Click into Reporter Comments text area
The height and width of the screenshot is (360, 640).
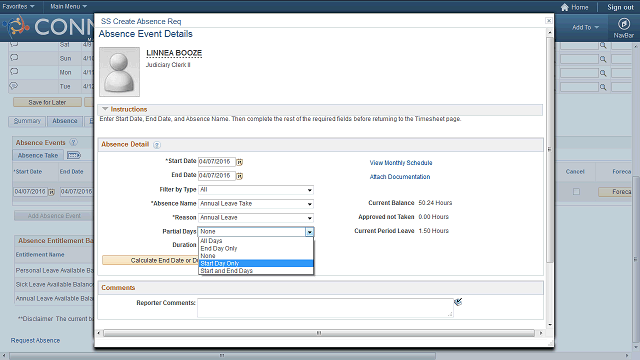coord(325,308)
